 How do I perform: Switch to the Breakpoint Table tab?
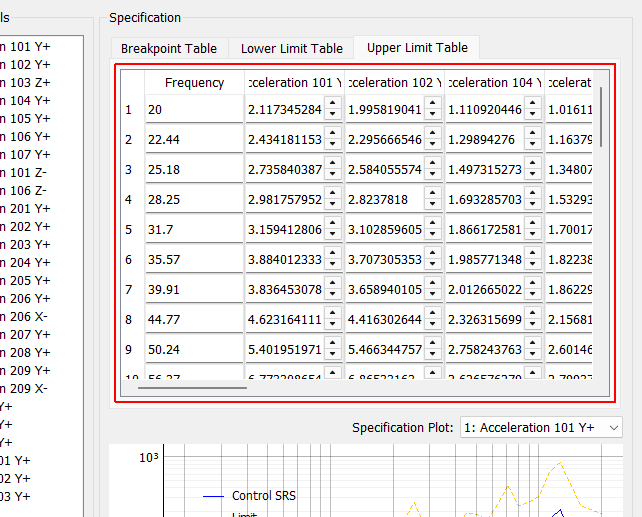[169, 49]
